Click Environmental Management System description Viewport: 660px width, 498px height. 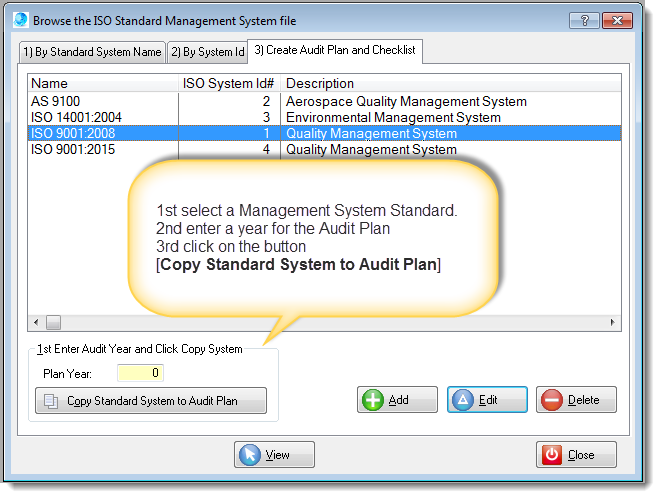click(393, 117)
